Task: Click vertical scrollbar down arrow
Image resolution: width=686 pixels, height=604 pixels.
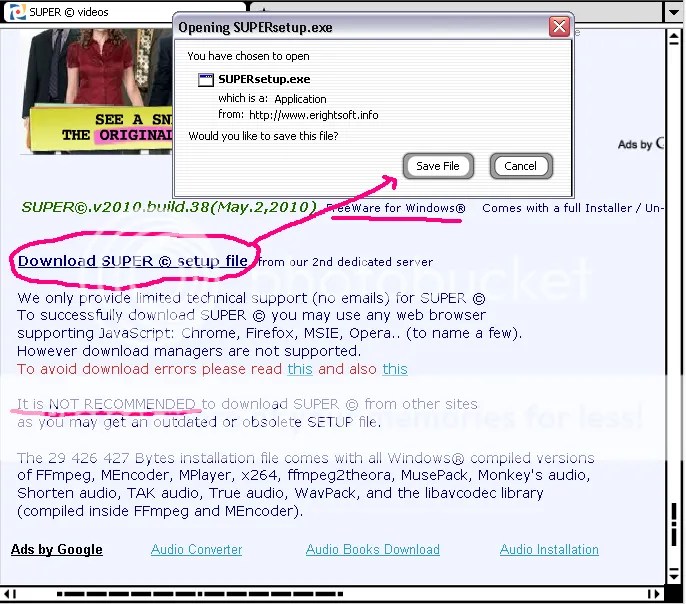Action: click(674, 574)
